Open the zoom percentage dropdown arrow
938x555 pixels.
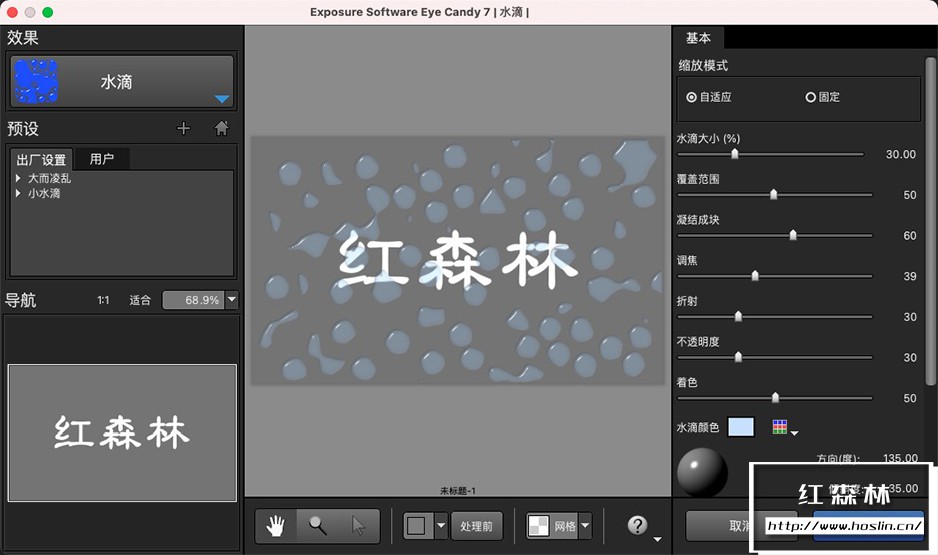coord(232,300)
